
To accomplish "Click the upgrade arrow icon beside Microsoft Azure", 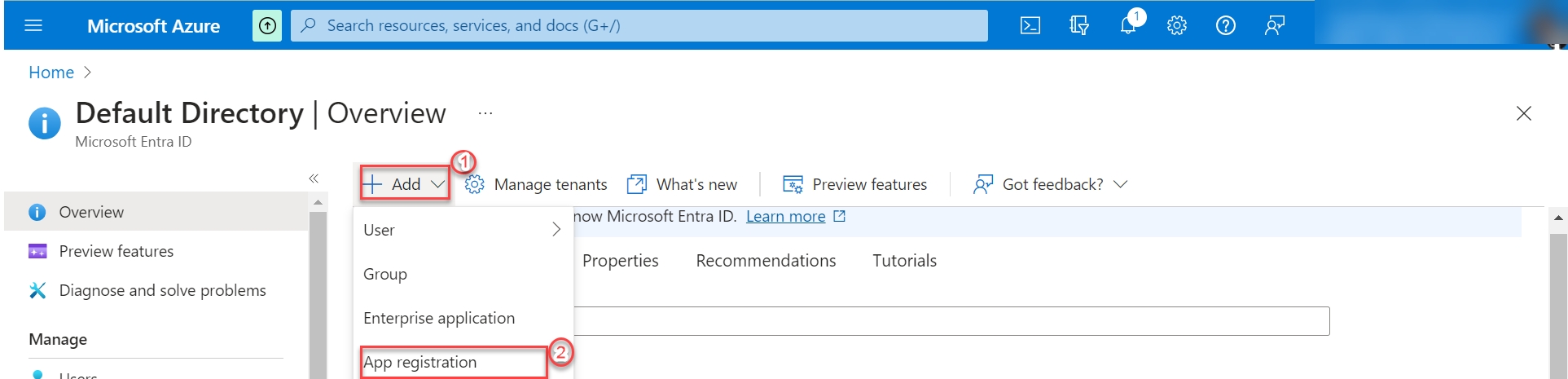I will coord(267,25).
